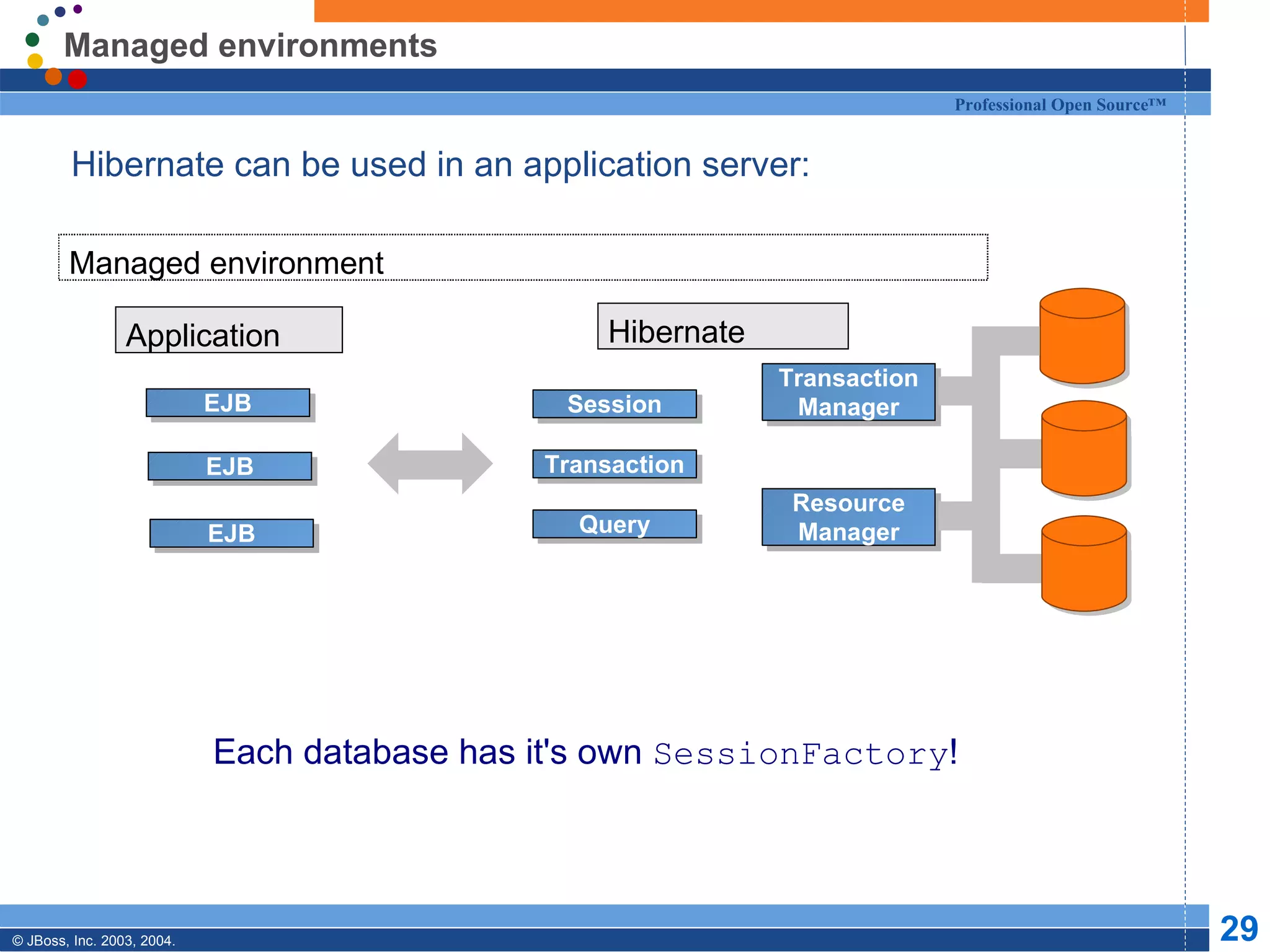Click the Managed environment dotted box

[x=523, y=258]
